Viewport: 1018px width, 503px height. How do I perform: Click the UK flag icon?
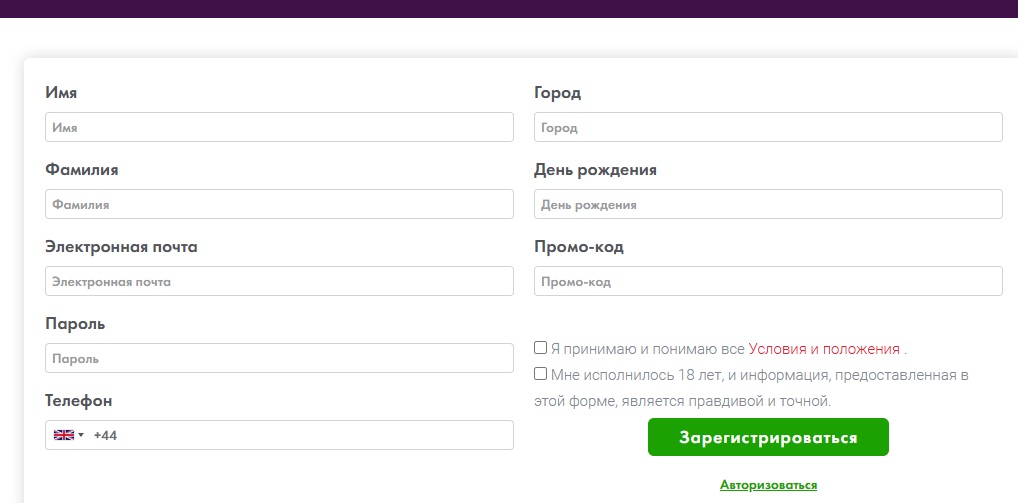tap(64, 435)
